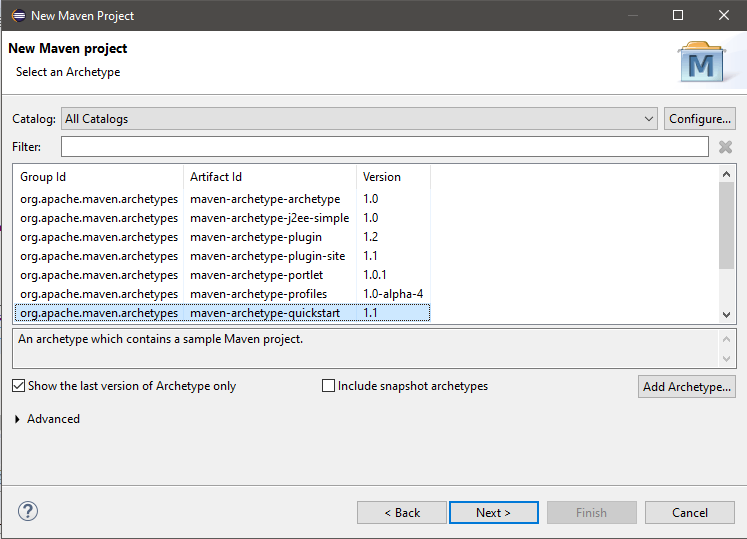Click the Configure... button

(700, 119)
